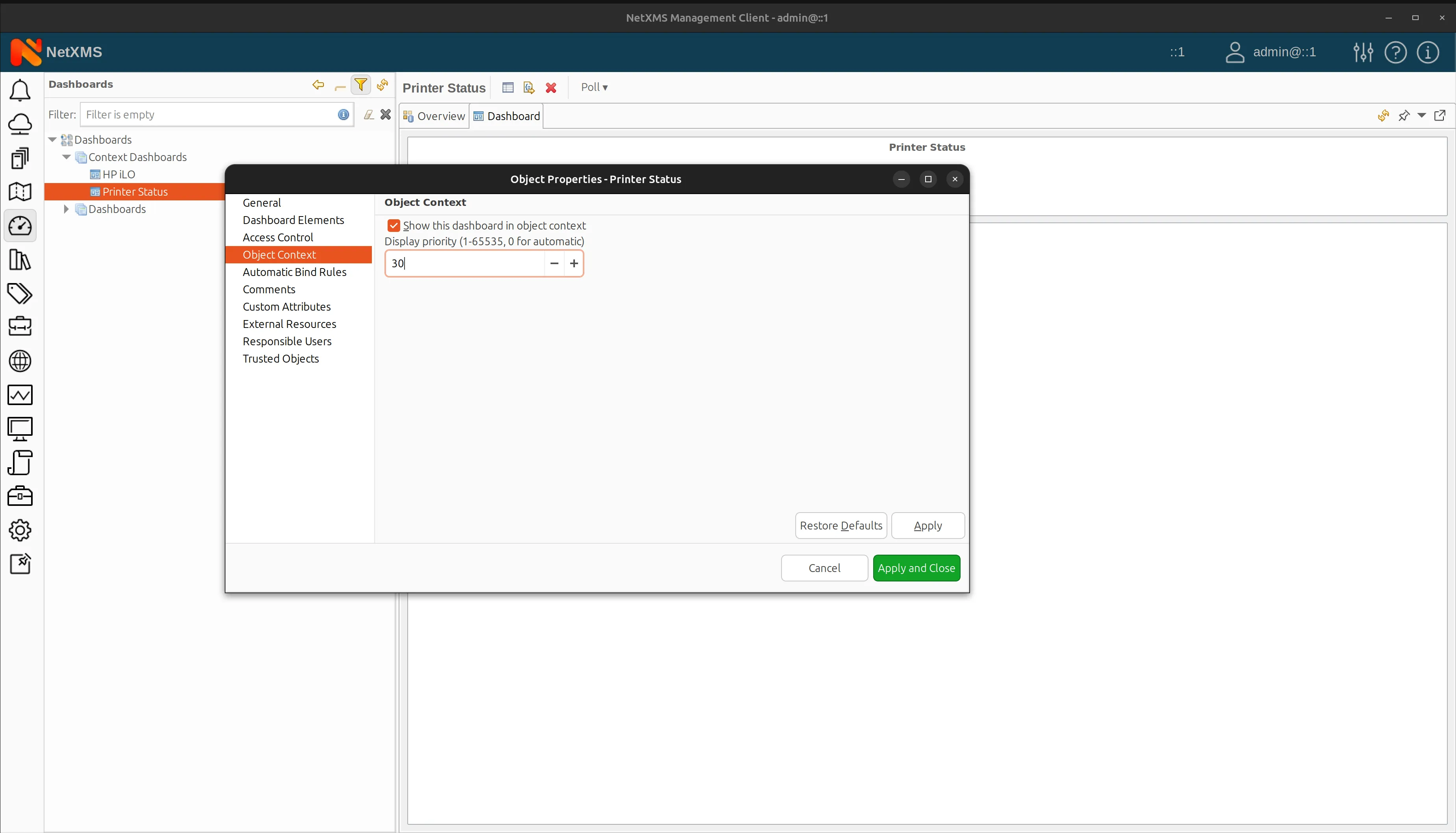1456x833 pixels.
Task: Select Automatic Bind Rules in properties list
Action: point(294,272)
